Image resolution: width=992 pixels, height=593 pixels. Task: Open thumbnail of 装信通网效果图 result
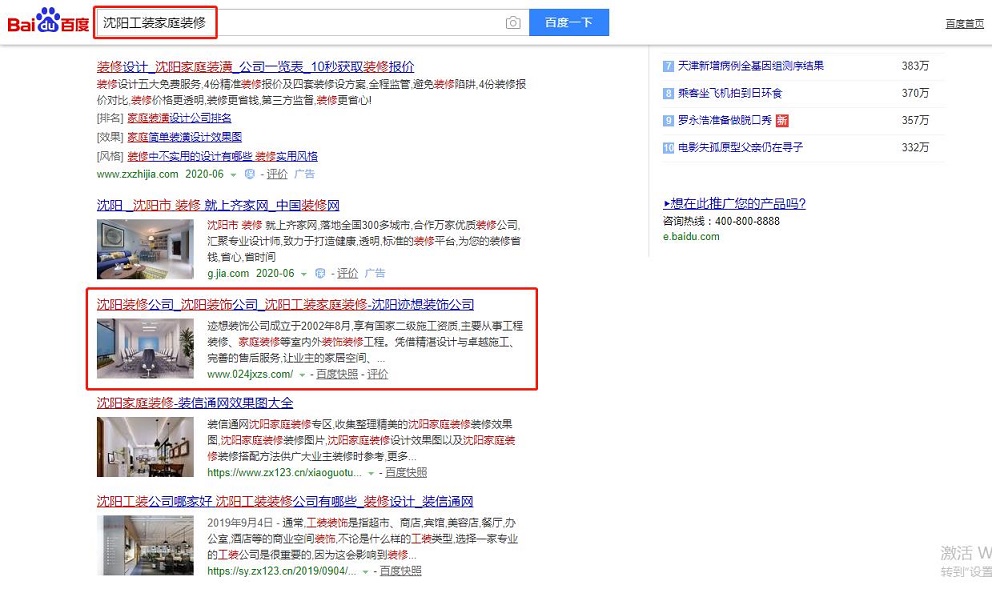click(x=145, y=447)
